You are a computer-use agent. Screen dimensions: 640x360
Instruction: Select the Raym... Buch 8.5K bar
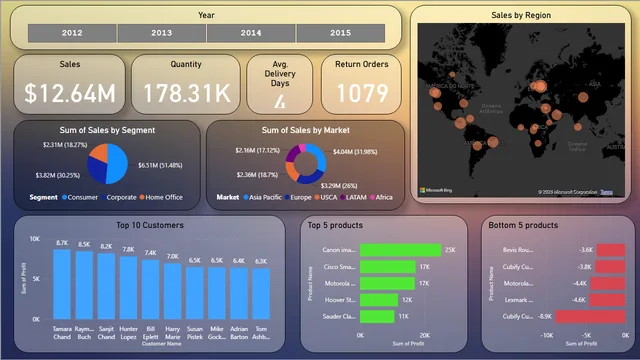click(x=84, y=285)
